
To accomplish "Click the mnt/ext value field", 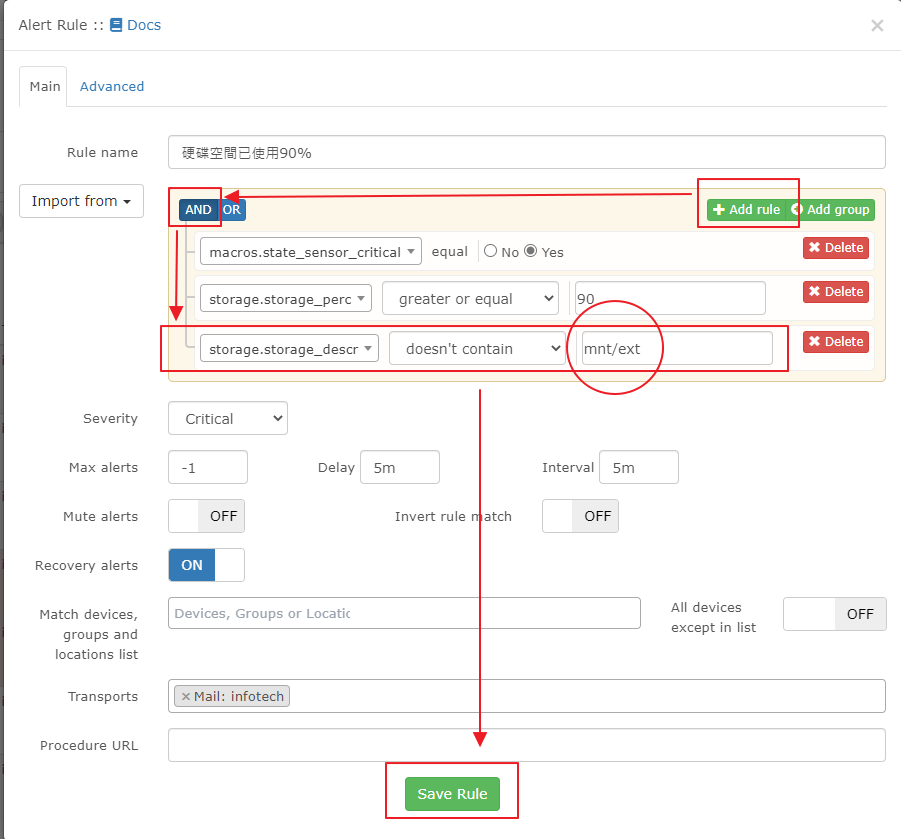I will (677, 348).
